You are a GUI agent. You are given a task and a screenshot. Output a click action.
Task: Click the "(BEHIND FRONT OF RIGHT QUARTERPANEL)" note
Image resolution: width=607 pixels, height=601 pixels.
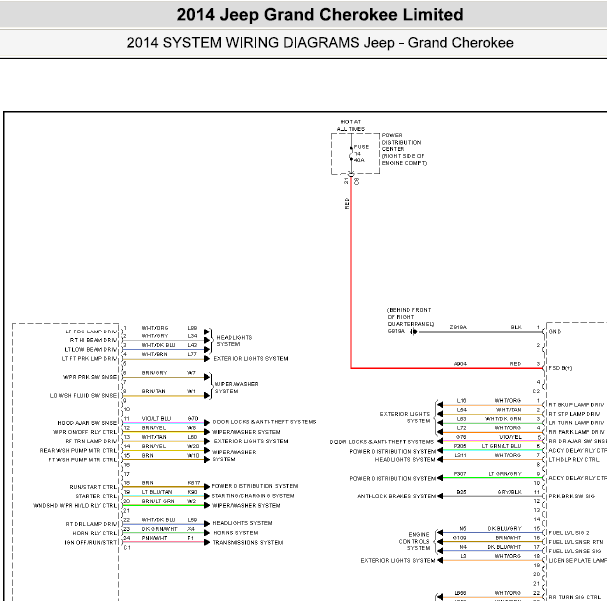pos(410,317)
